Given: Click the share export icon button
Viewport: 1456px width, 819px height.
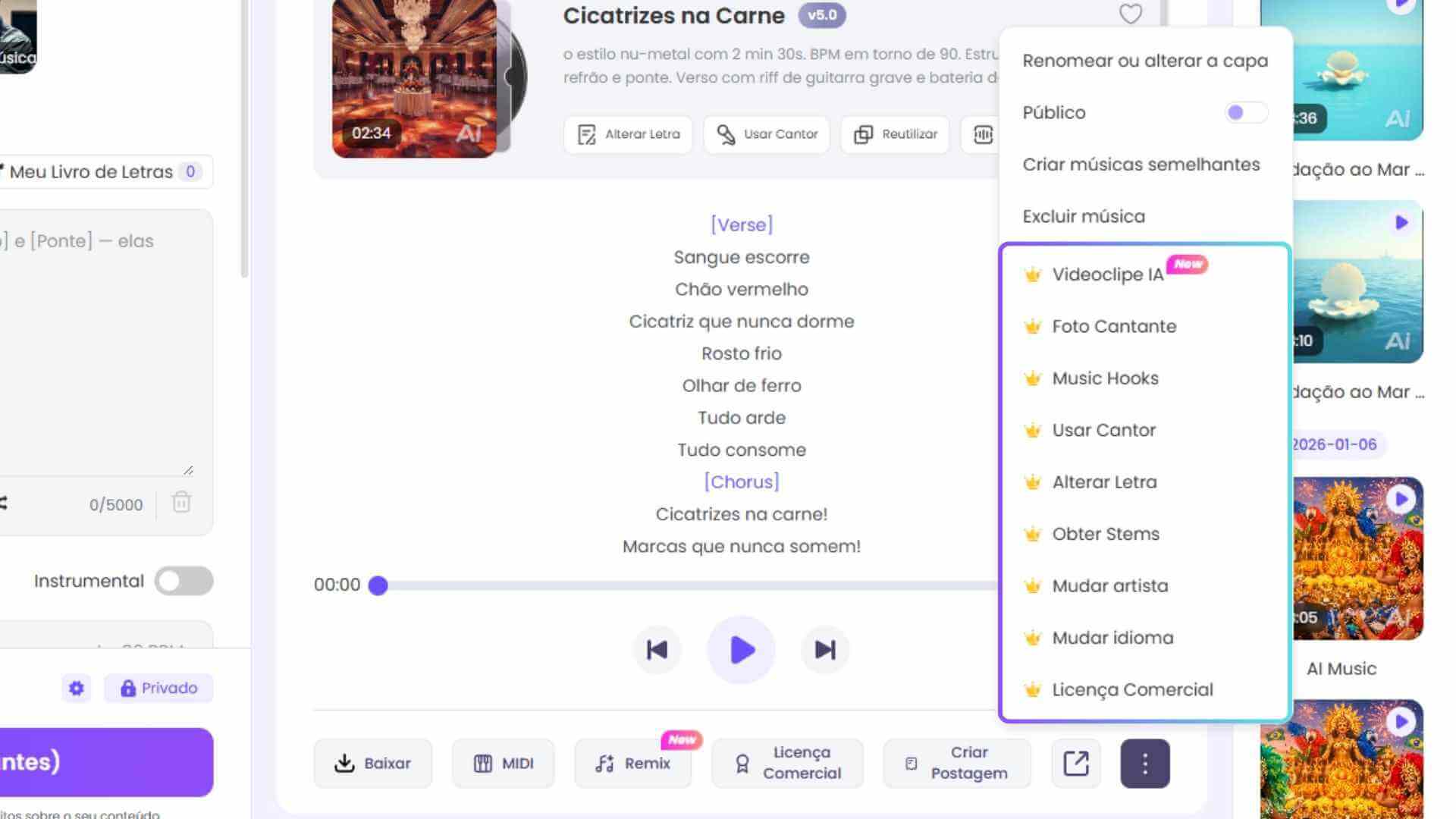Looking at the screenshot, I should (x=1075, y=764).
